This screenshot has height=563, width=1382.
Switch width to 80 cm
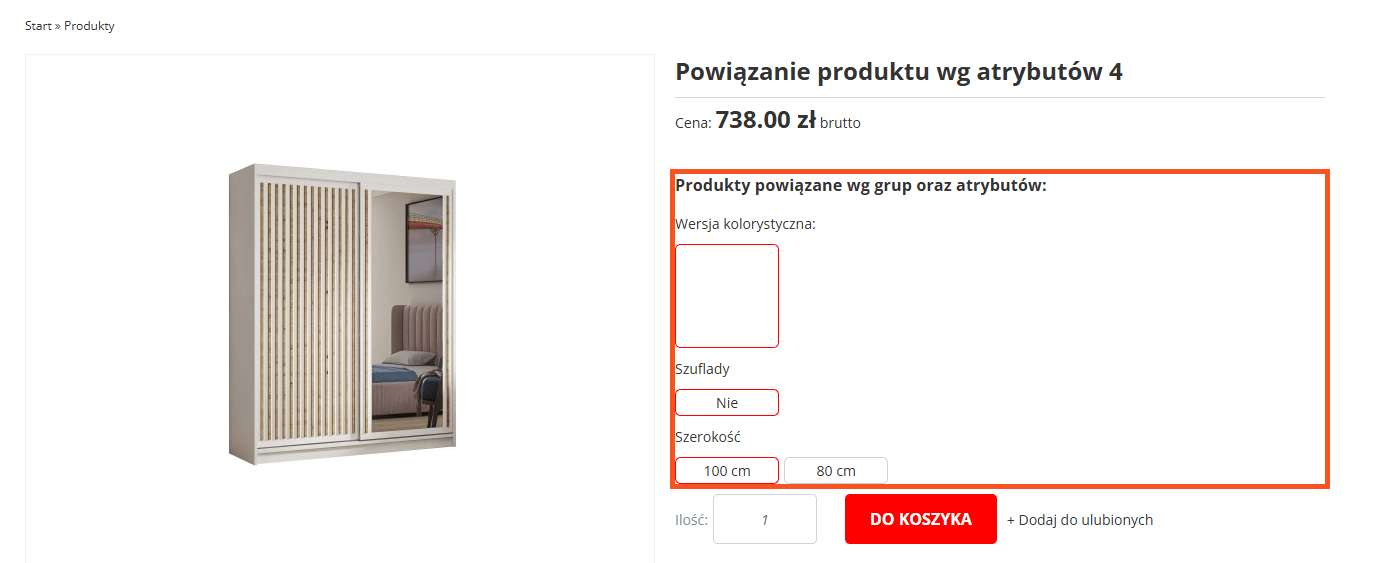(x=836, y=471)
